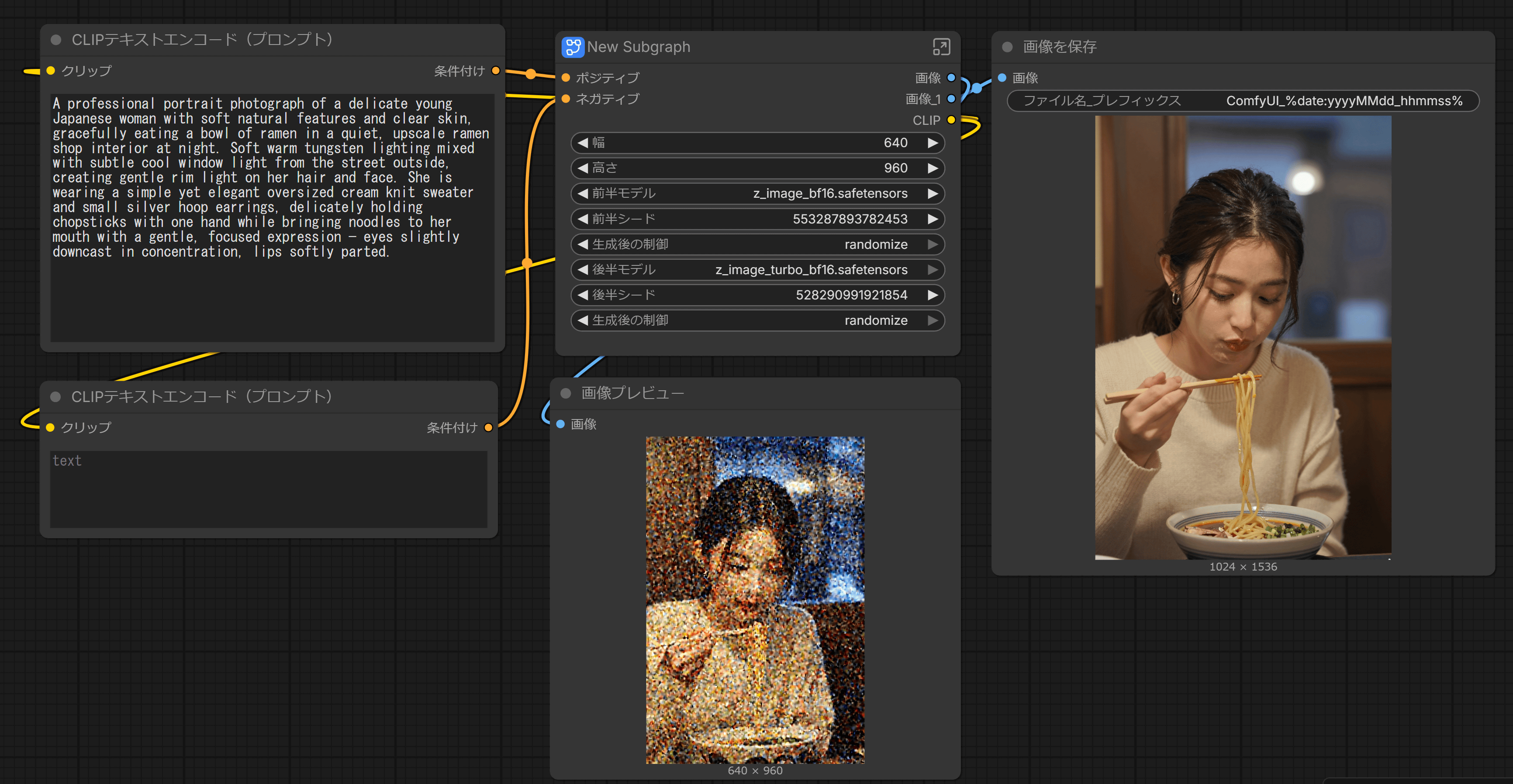Click the noisy preview image
The width and height of the screenshot is (1513, 784).
click(755, 600)
